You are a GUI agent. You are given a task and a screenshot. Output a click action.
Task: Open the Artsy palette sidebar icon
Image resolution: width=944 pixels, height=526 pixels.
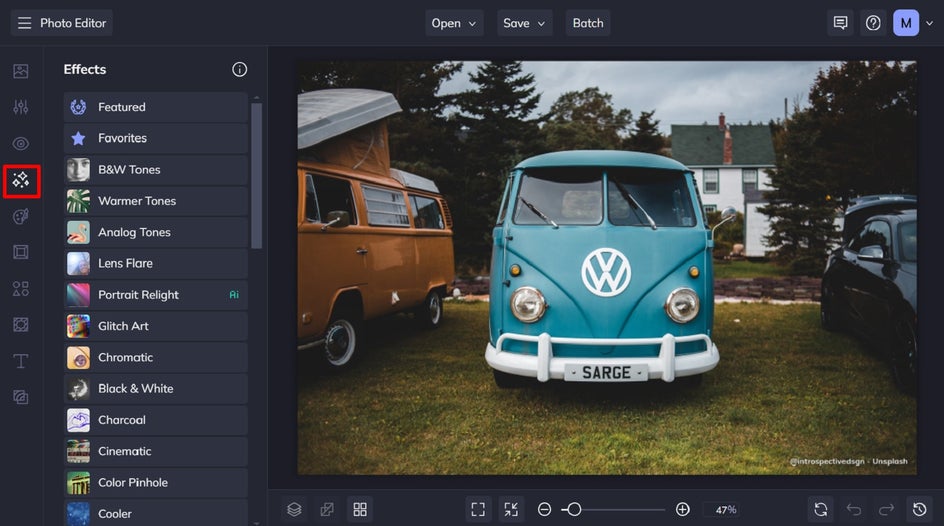point(21,217)
